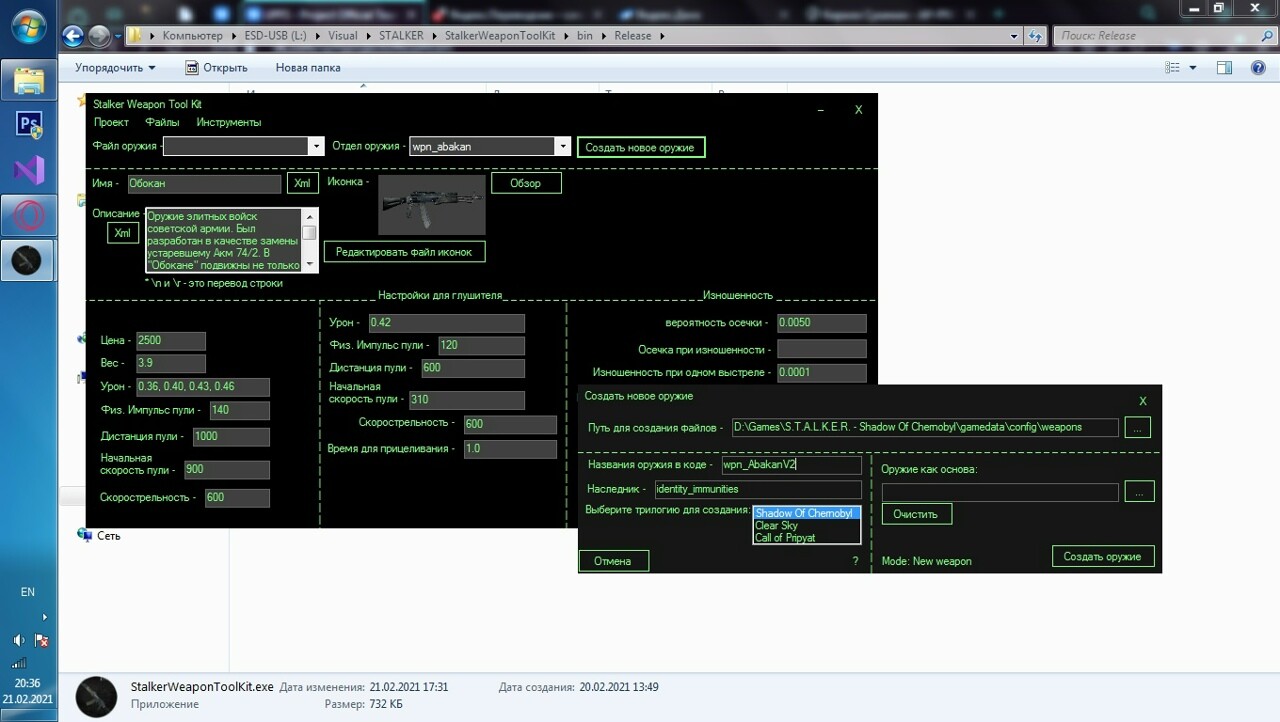Image resolution: width=1280 pixels, height=722 pixels.
Task: Focus the weapon code name field wpn_AbakanV2
Action: tap(791, 465)
